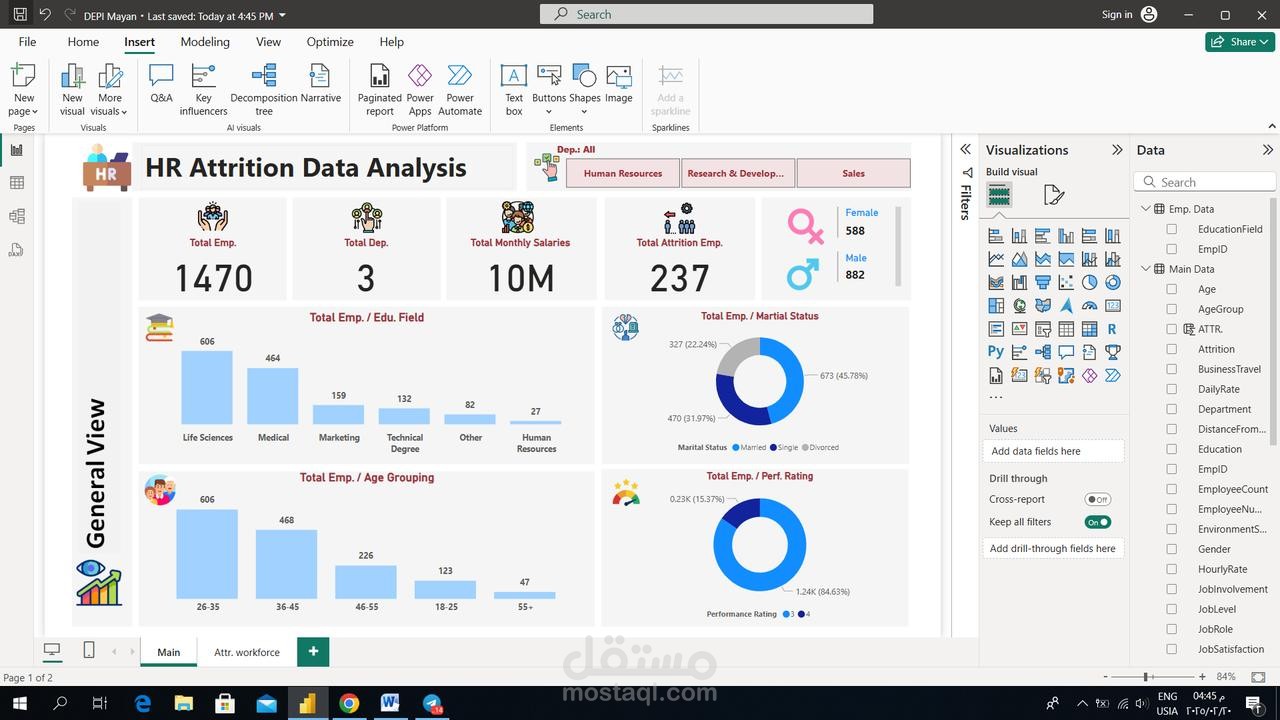This screenshot has height=720, width=1280.
Task: Choose the Line chart visualization
Action: click(x=996, y=259)
